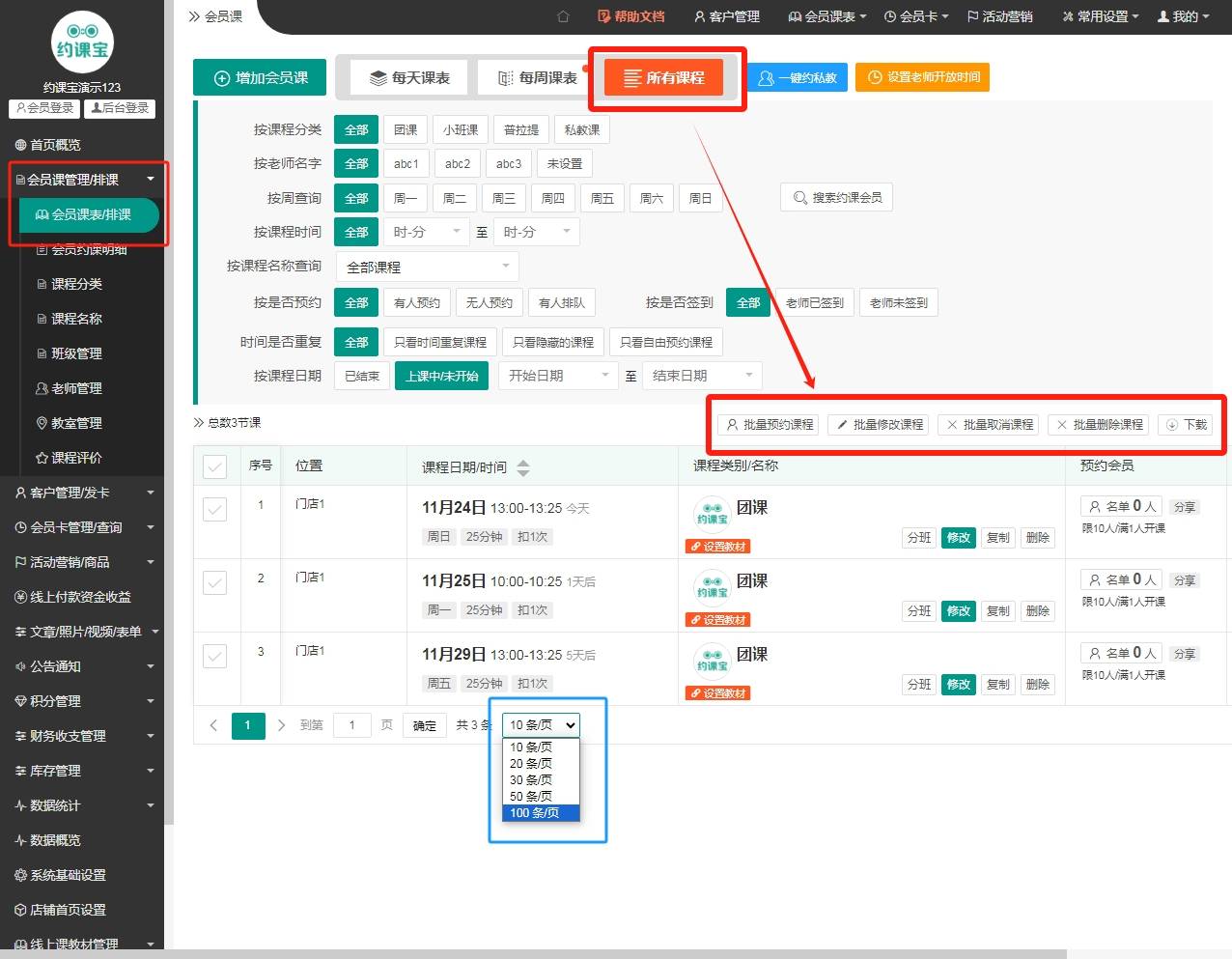
Task: Open 结束日期 date picker
Action: (x=702, y=376)
